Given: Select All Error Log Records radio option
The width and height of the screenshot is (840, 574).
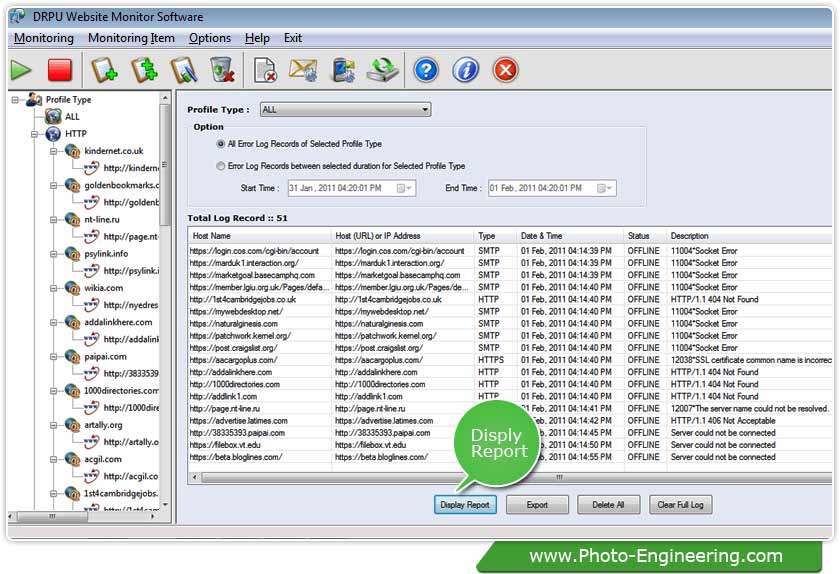Looking at the screenshot, I should click(x=220, y=144).
